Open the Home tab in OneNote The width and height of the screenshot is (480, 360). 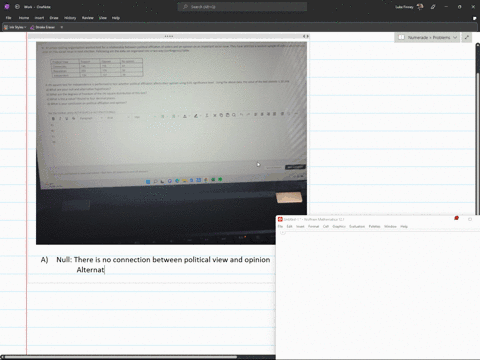coord(24,18)
